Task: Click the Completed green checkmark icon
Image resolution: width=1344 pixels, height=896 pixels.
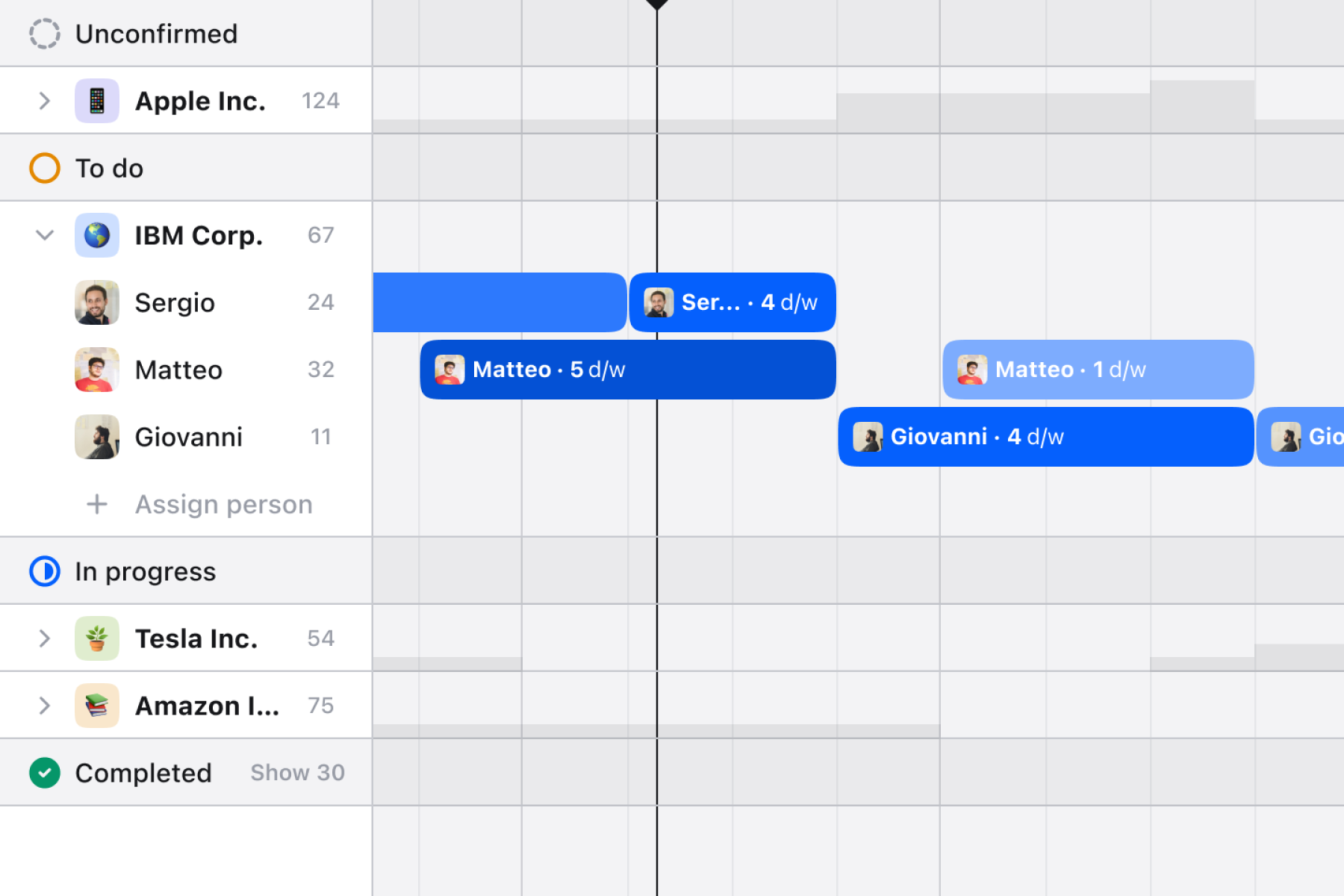Action: point(45,773)
